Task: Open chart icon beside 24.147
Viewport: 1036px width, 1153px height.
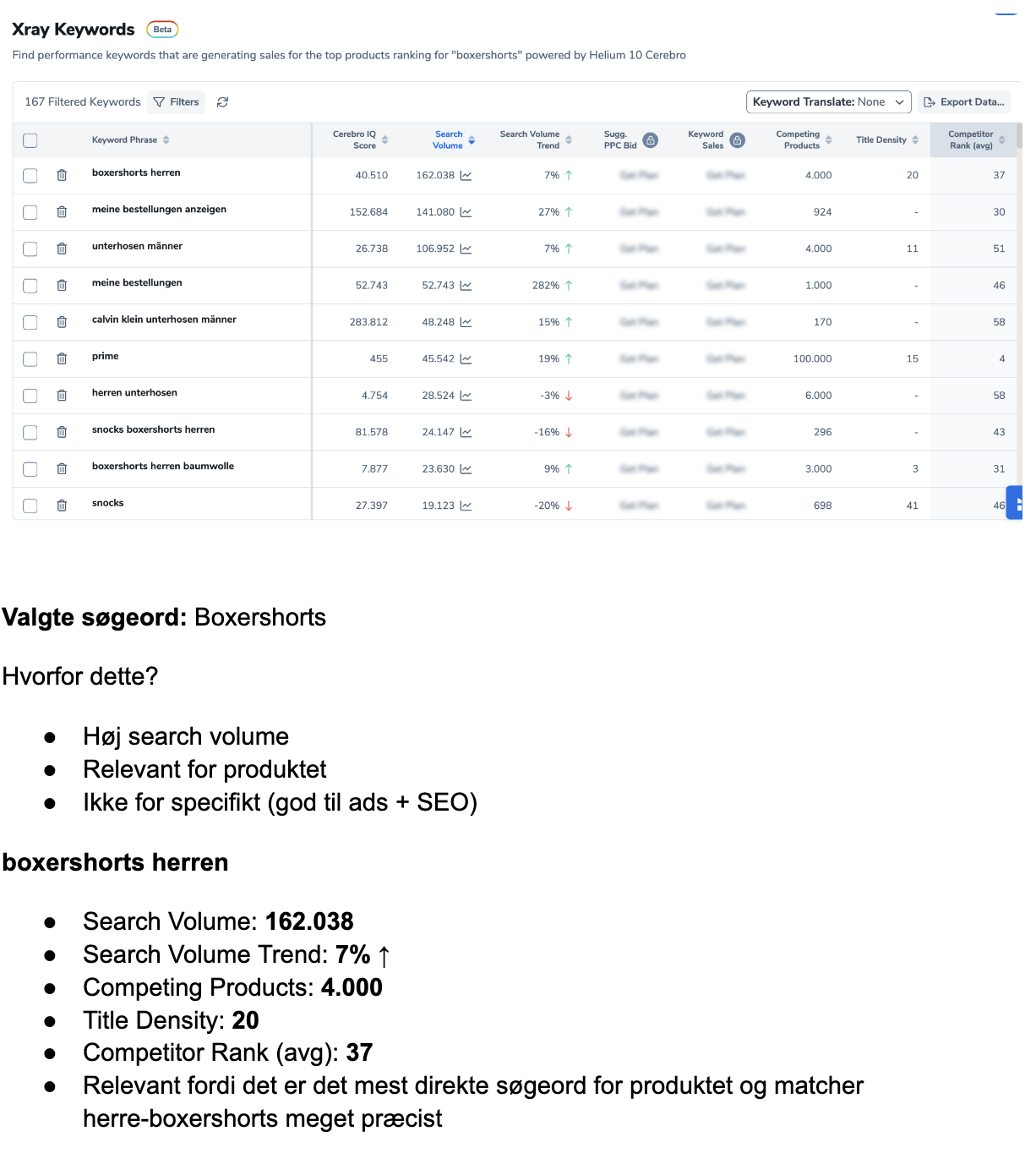Action: [x=466, y=432]
